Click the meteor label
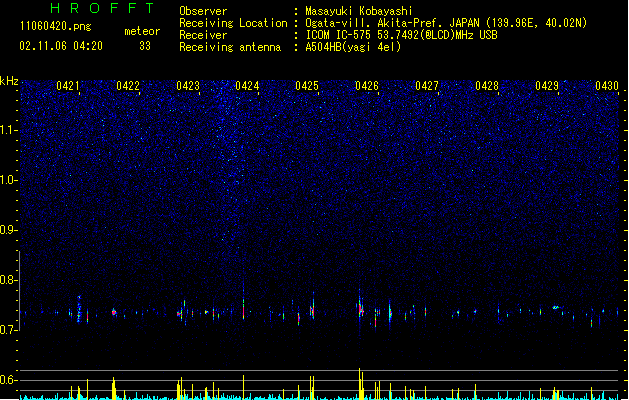Screen dimensions: 629x400 142,31
